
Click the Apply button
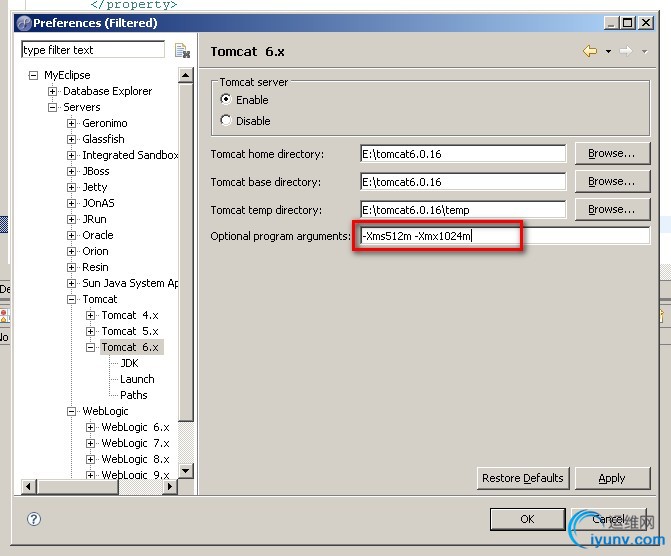click(612, 478)
